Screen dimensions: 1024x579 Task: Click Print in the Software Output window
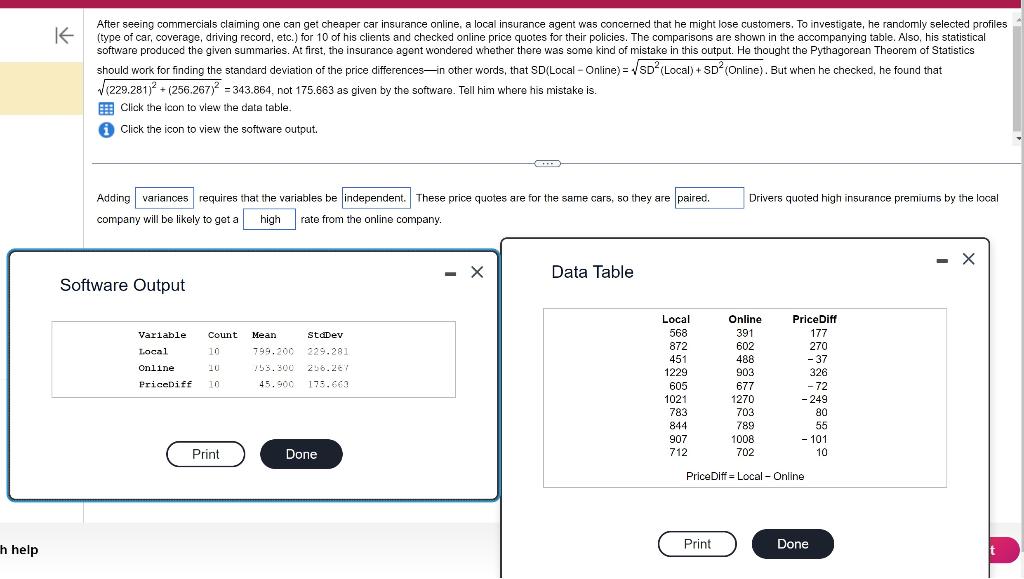[205, 454]
